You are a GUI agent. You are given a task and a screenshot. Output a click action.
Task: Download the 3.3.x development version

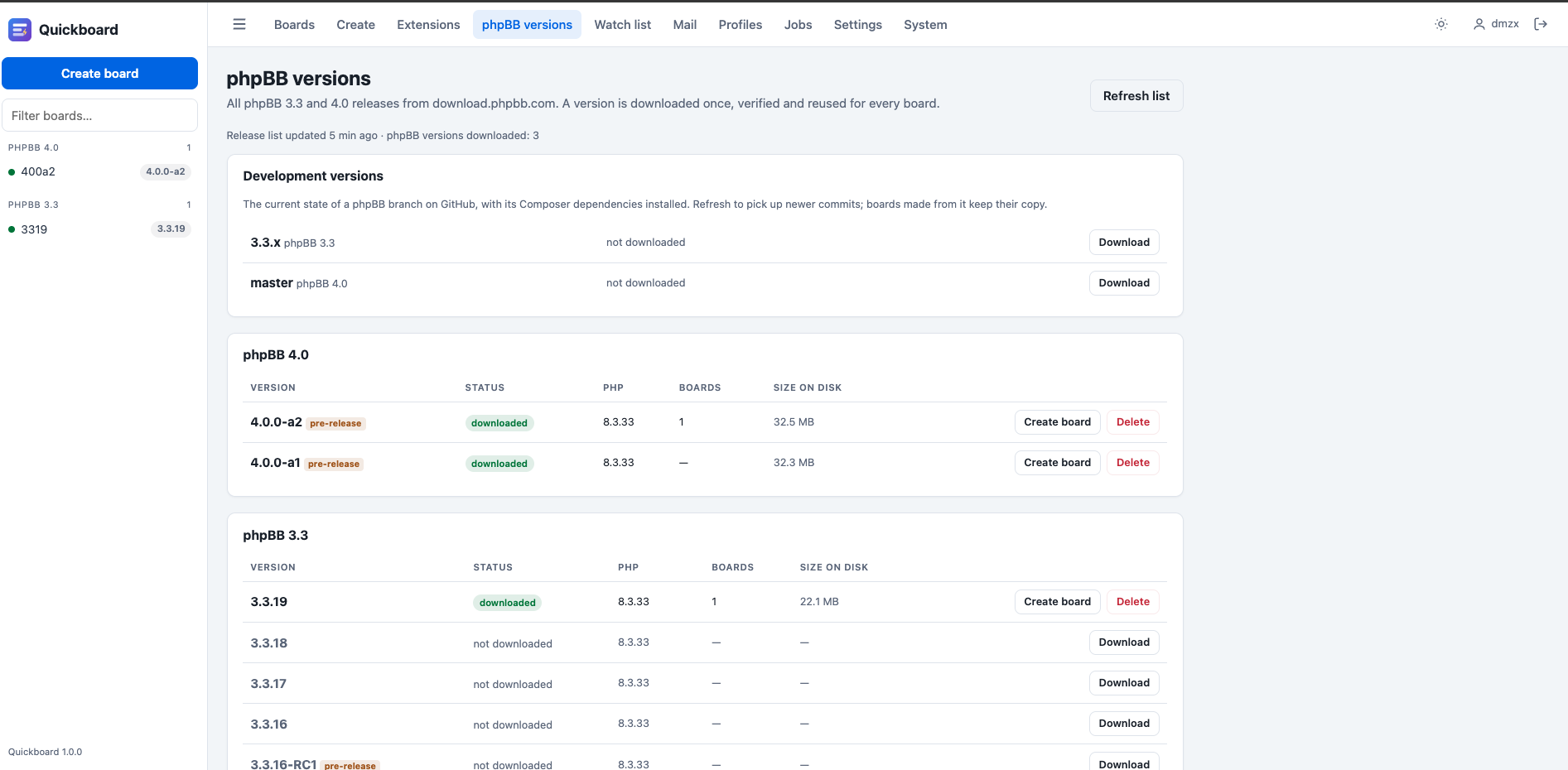pos(1124,243)
